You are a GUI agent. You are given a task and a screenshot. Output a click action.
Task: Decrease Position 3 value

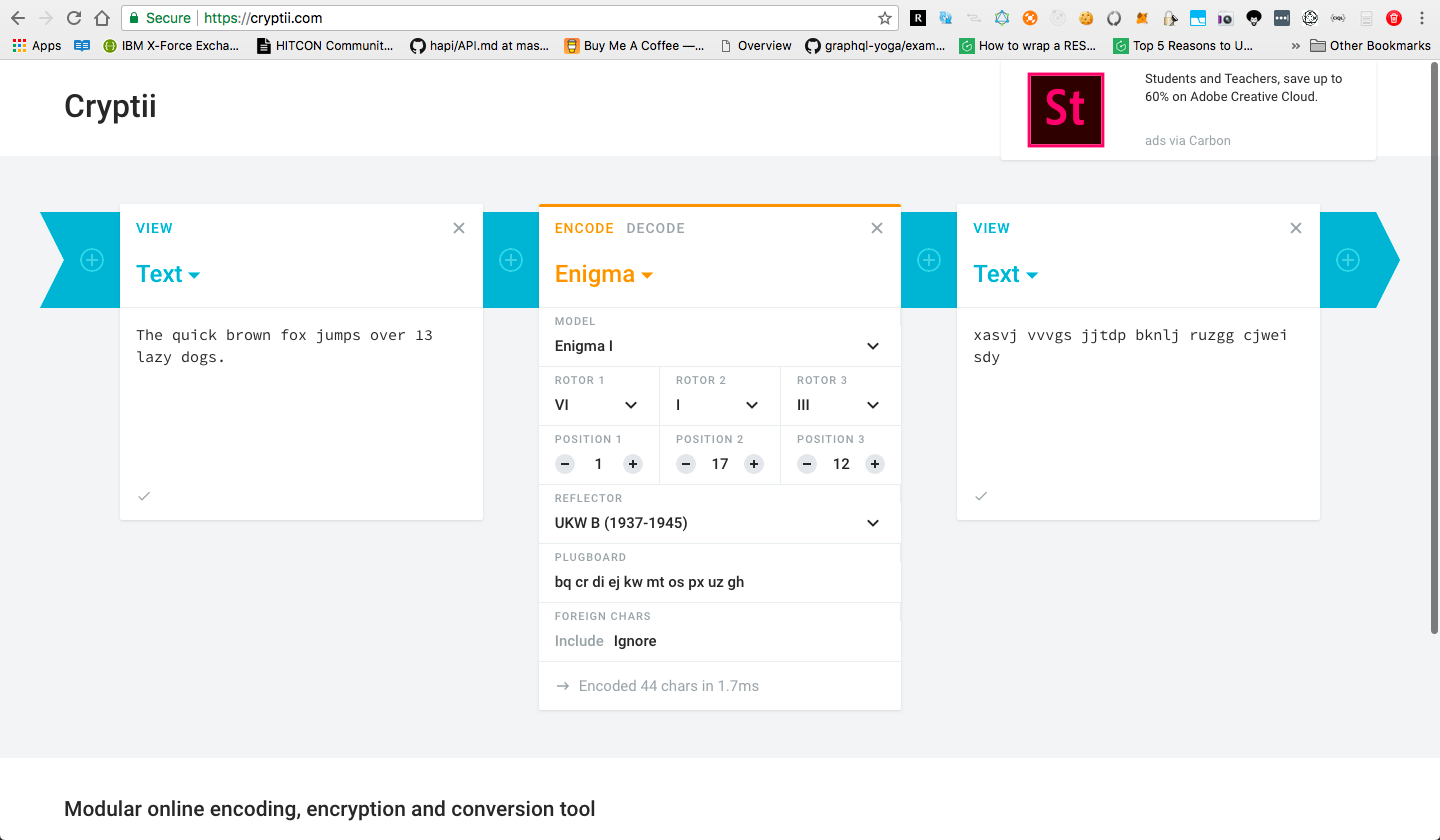[807, 464]
